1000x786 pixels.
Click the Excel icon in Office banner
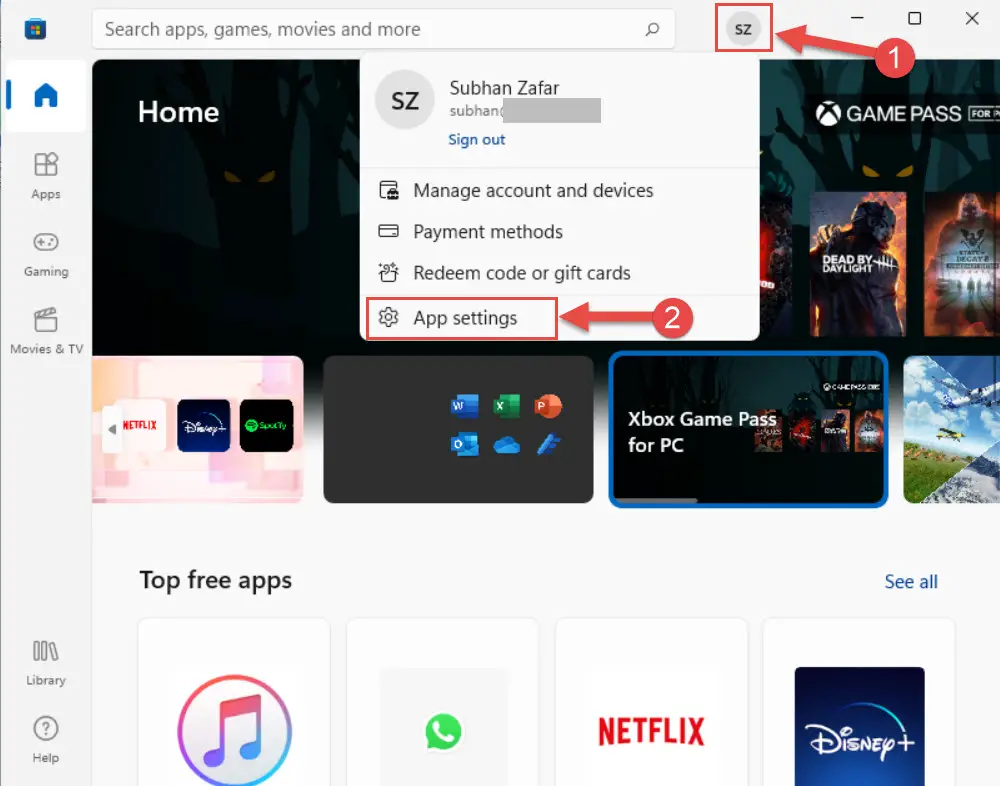(506, 406)
